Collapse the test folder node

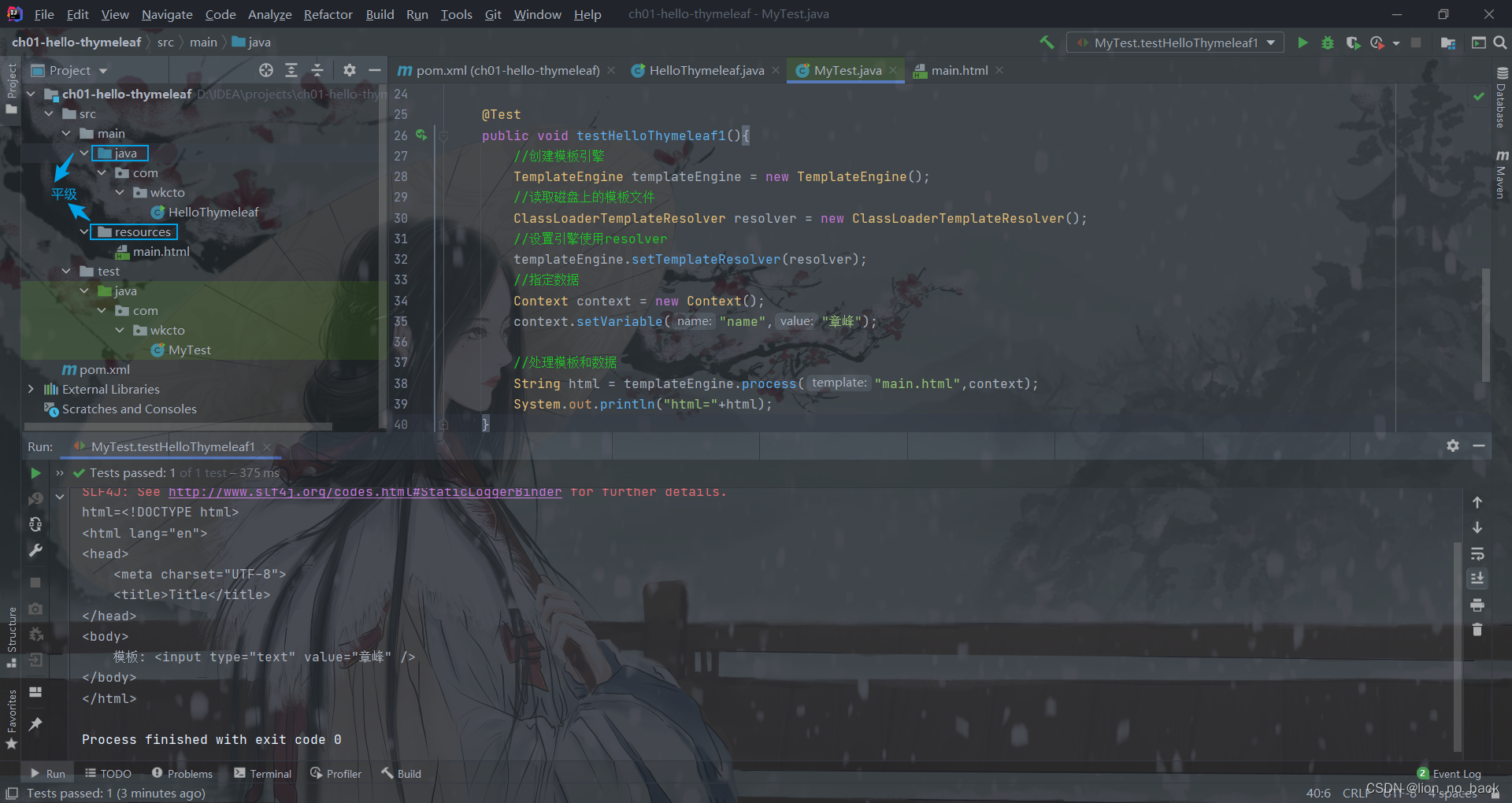(x=66, y=271)
